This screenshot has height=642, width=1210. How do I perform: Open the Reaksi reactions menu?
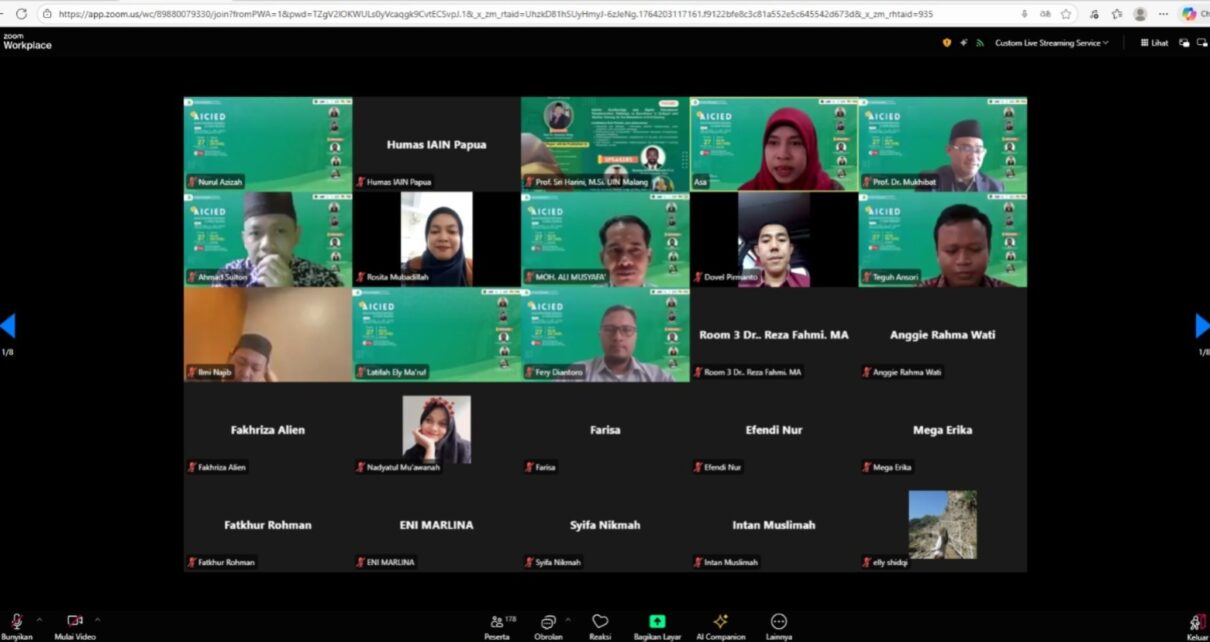[x=600, y=622]
